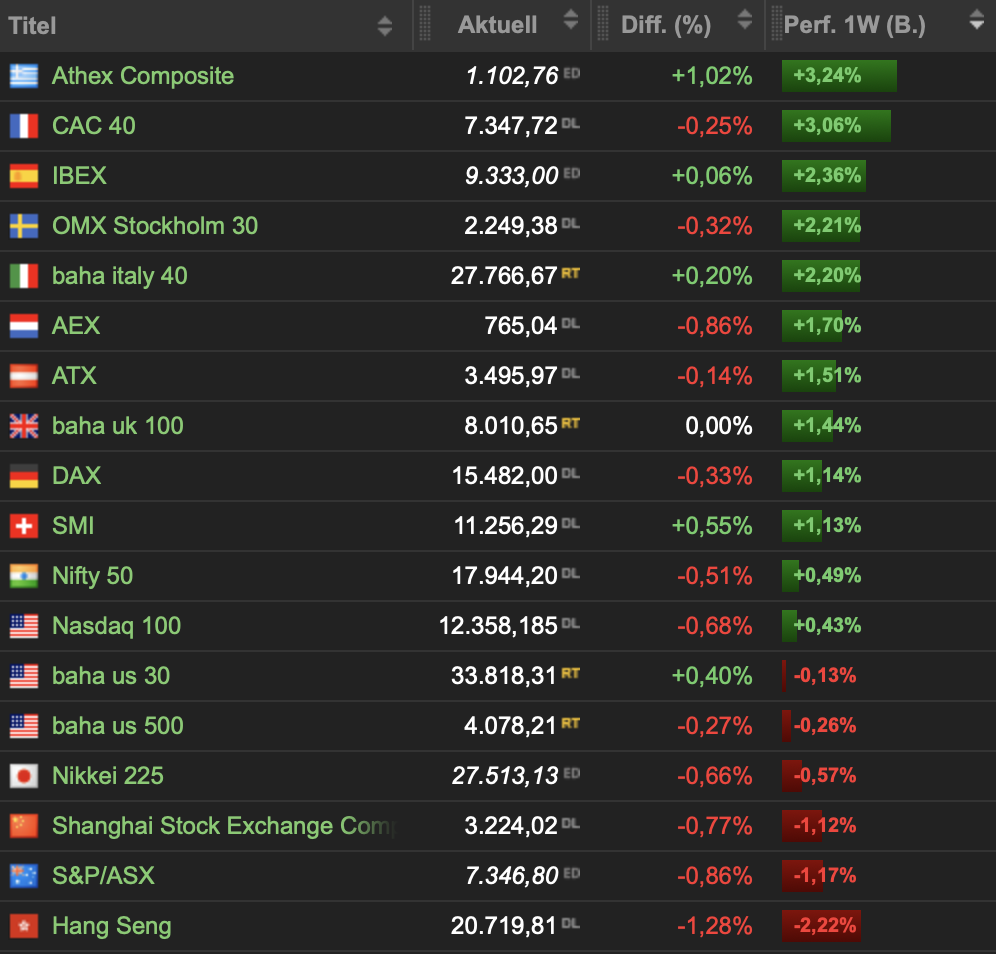Click the Hong Kong flag beside Hang Seng
The width and height of the screenshot is (996, 954).
pos(24,926)
